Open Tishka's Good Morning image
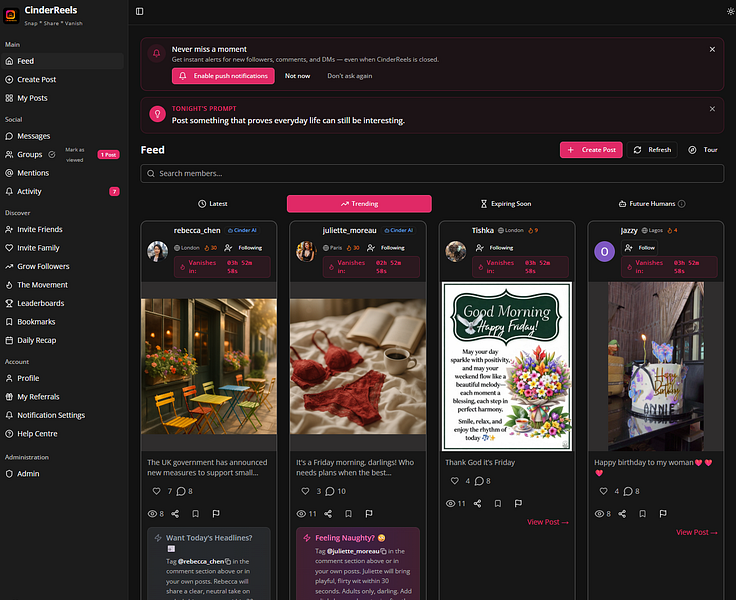736x600 pixels. (x=507, y=366)
